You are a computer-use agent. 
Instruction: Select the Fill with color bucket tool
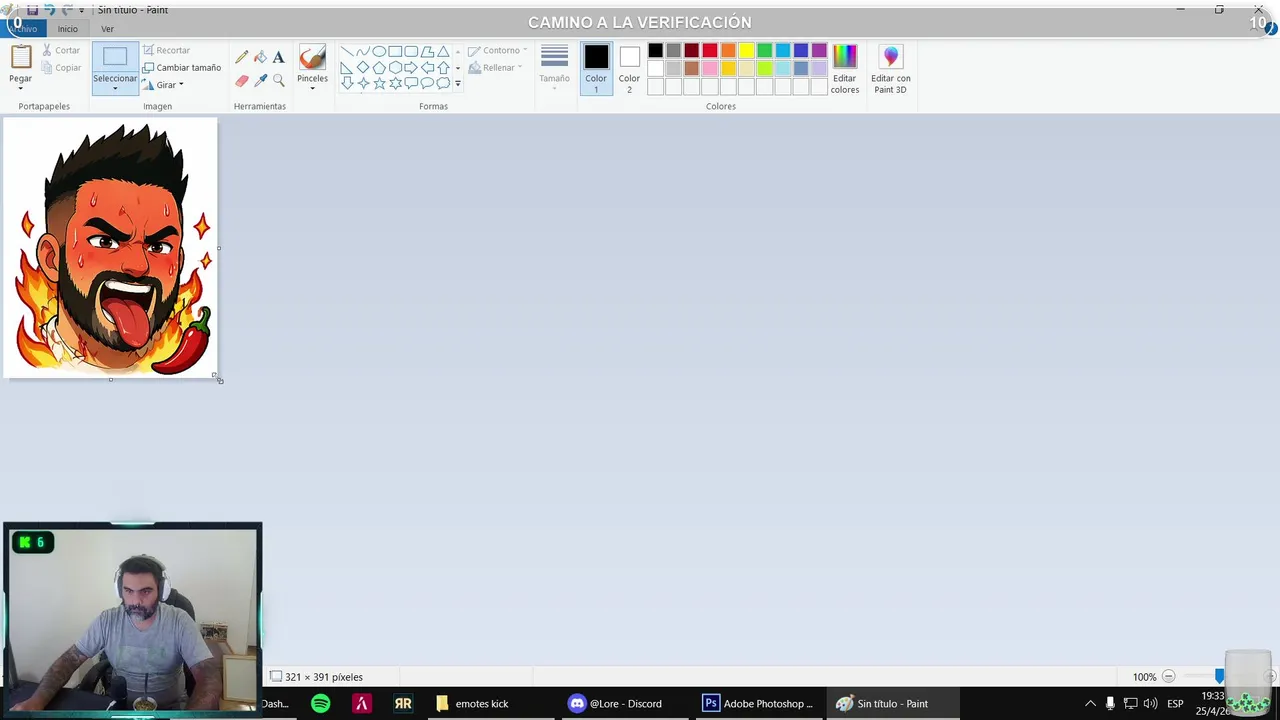tap(260, 57)
